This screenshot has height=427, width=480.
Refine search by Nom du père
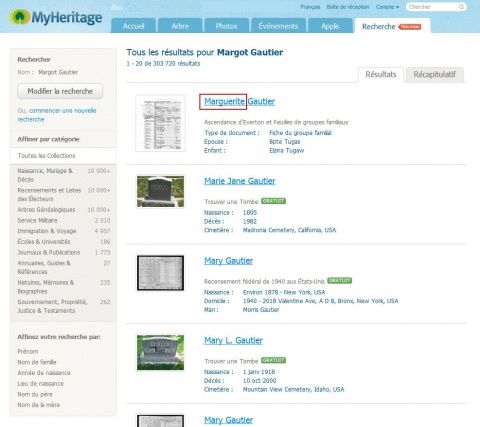tap(35, 394)
